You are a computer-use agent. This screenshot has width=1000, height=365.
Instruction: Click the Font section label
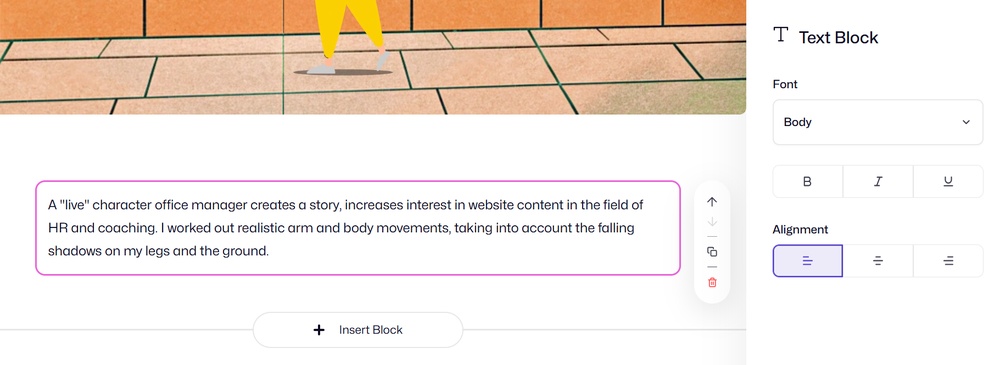pyautogui.click(x=785, y=84)
